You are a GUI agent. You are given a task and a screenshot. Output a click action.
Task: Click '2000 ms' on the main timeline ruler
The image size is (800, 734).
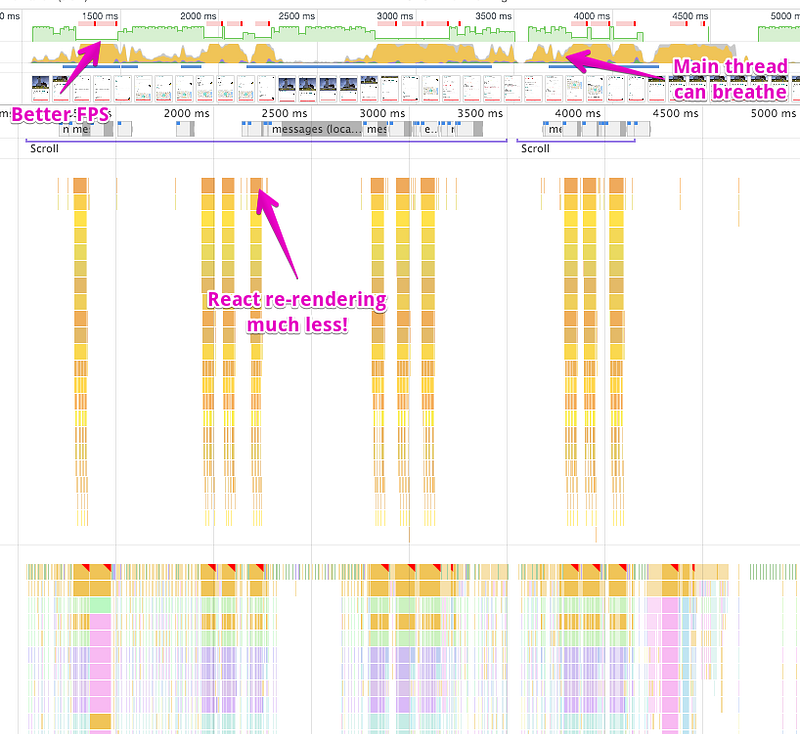[x=187, y=113]
